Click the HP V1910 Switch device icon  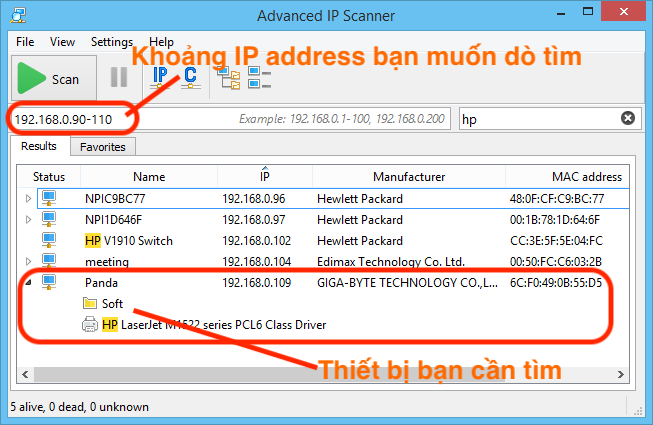click(49, 240)
